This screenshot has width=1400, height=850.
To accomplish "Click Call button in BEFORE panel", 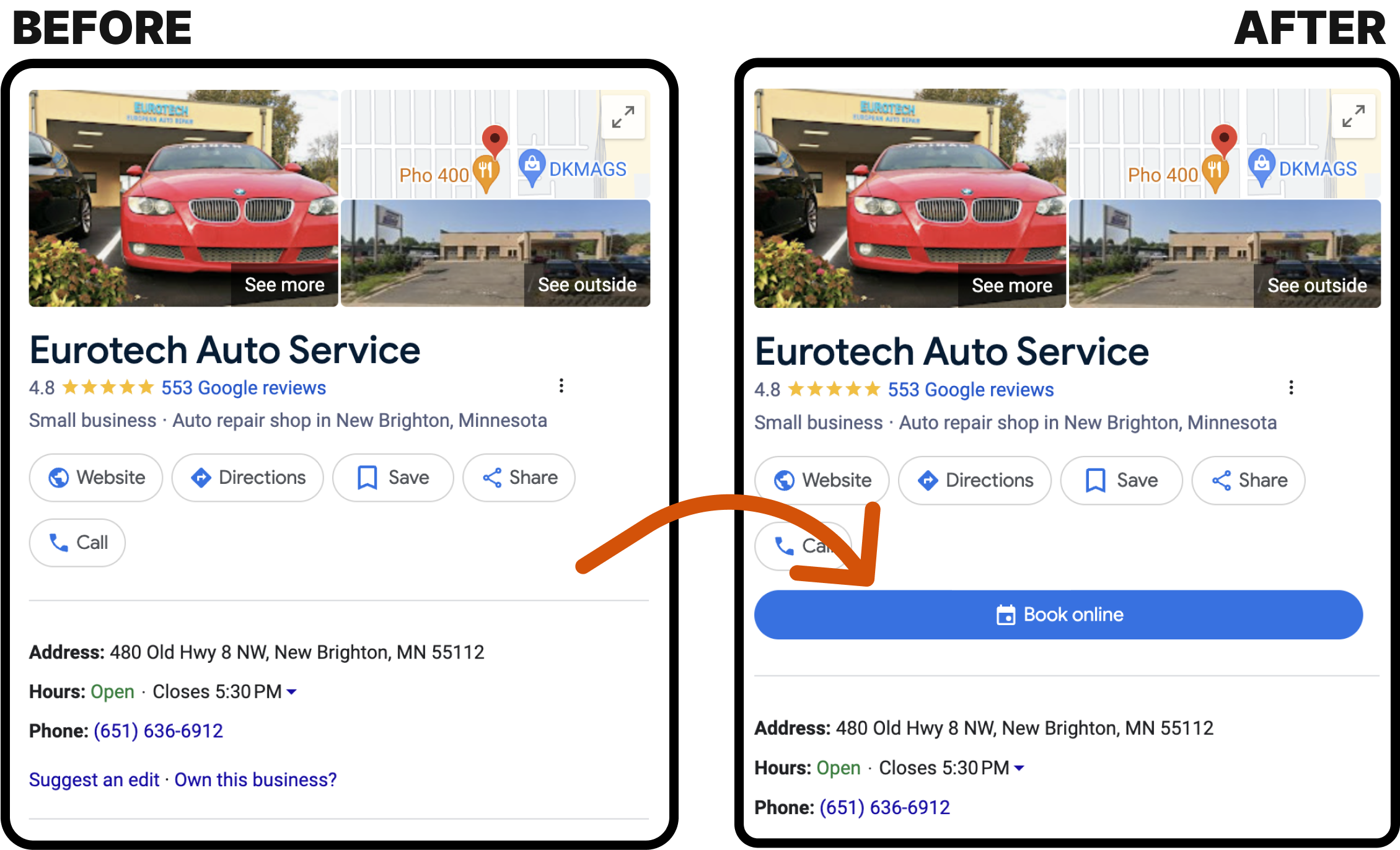I will [x=77, y=543].
